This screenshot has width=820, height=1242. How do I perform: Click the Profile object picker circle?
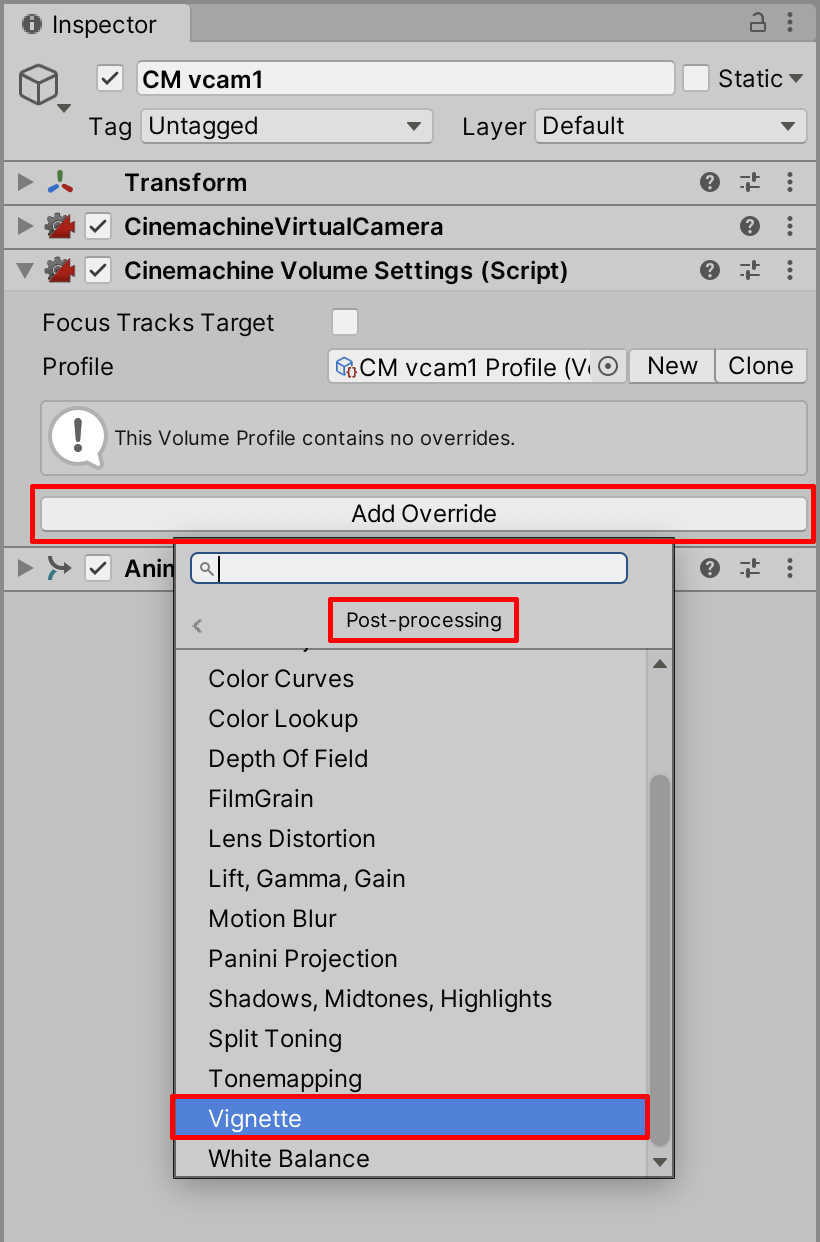pos(609,367)
